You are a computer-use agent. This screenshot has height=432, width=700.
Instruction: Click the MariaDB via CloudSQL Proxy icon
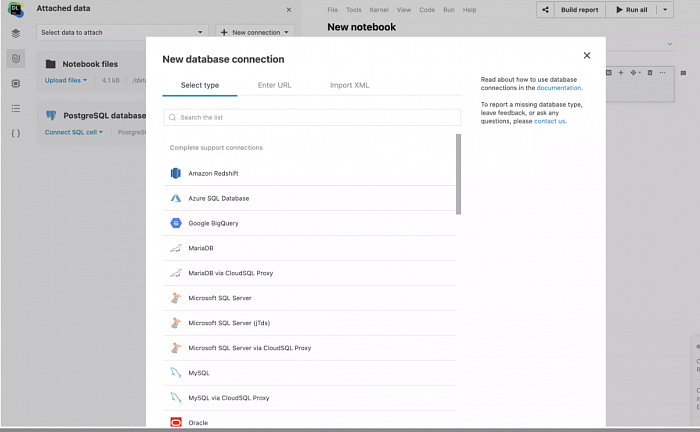point(176,273)
